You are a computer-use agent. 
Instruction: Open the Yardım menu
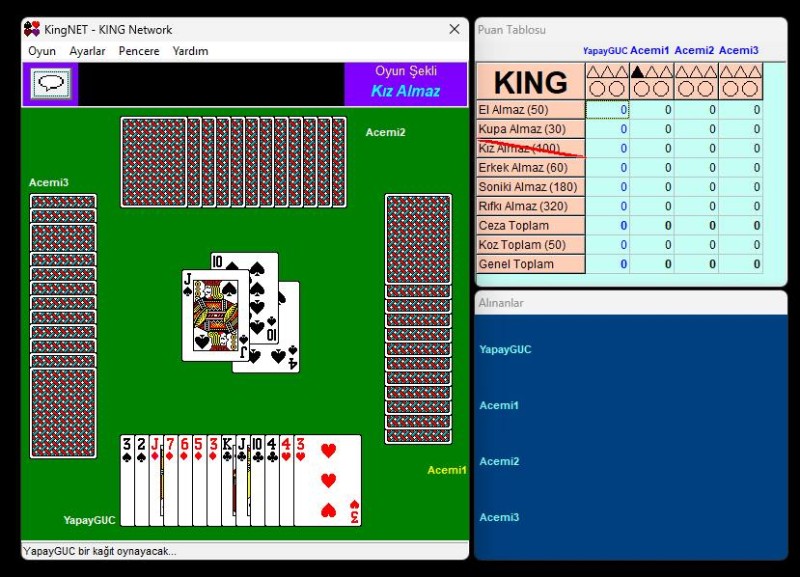[x=190, y=51]
